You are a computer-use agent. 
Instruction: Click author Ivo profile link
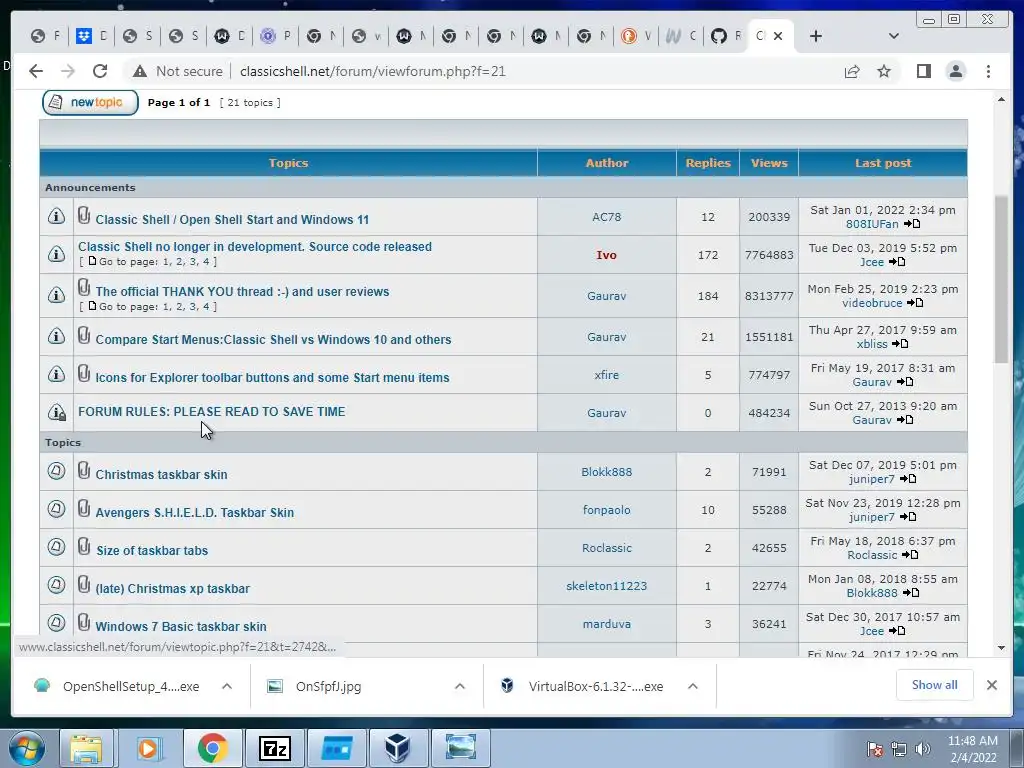click(607, 255)
